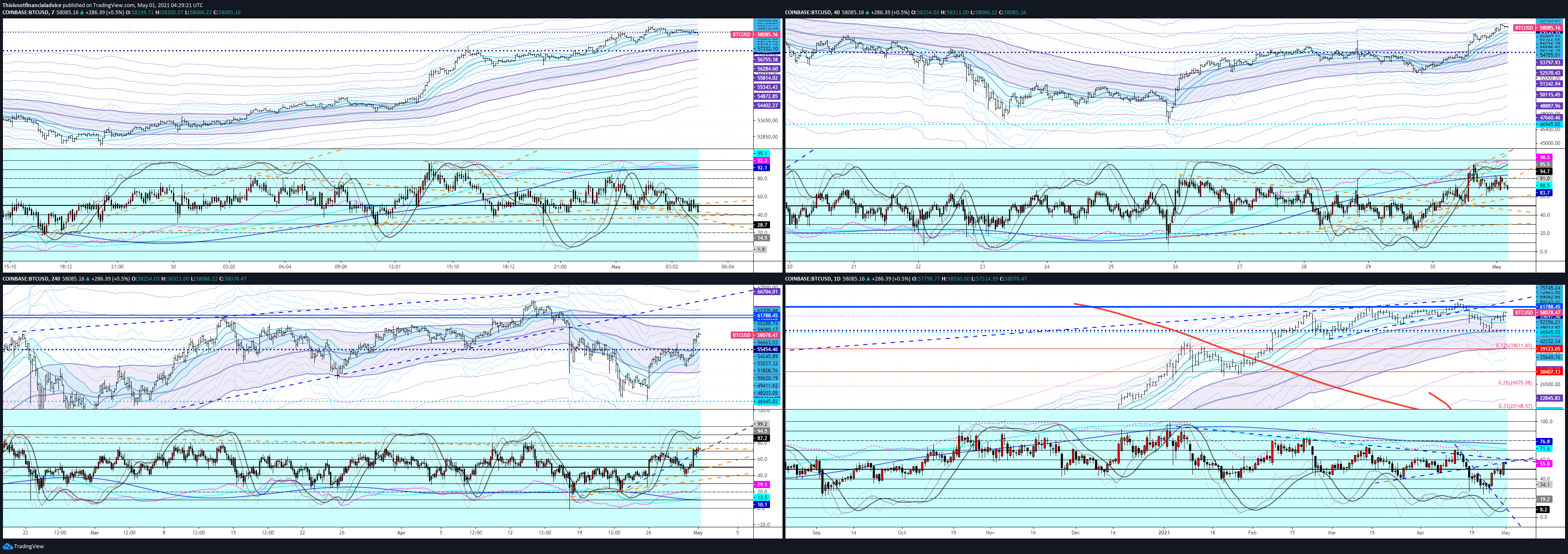Click the TradingView logo at bottom left
The image size is (1568, 554).
24,546
